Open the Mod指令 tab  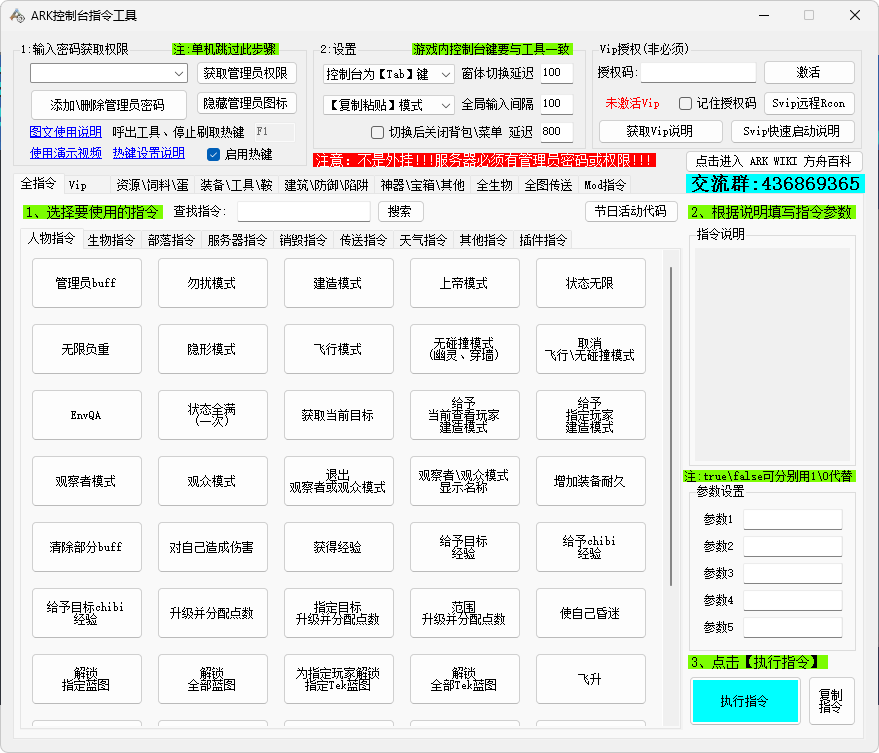point(604,185)
